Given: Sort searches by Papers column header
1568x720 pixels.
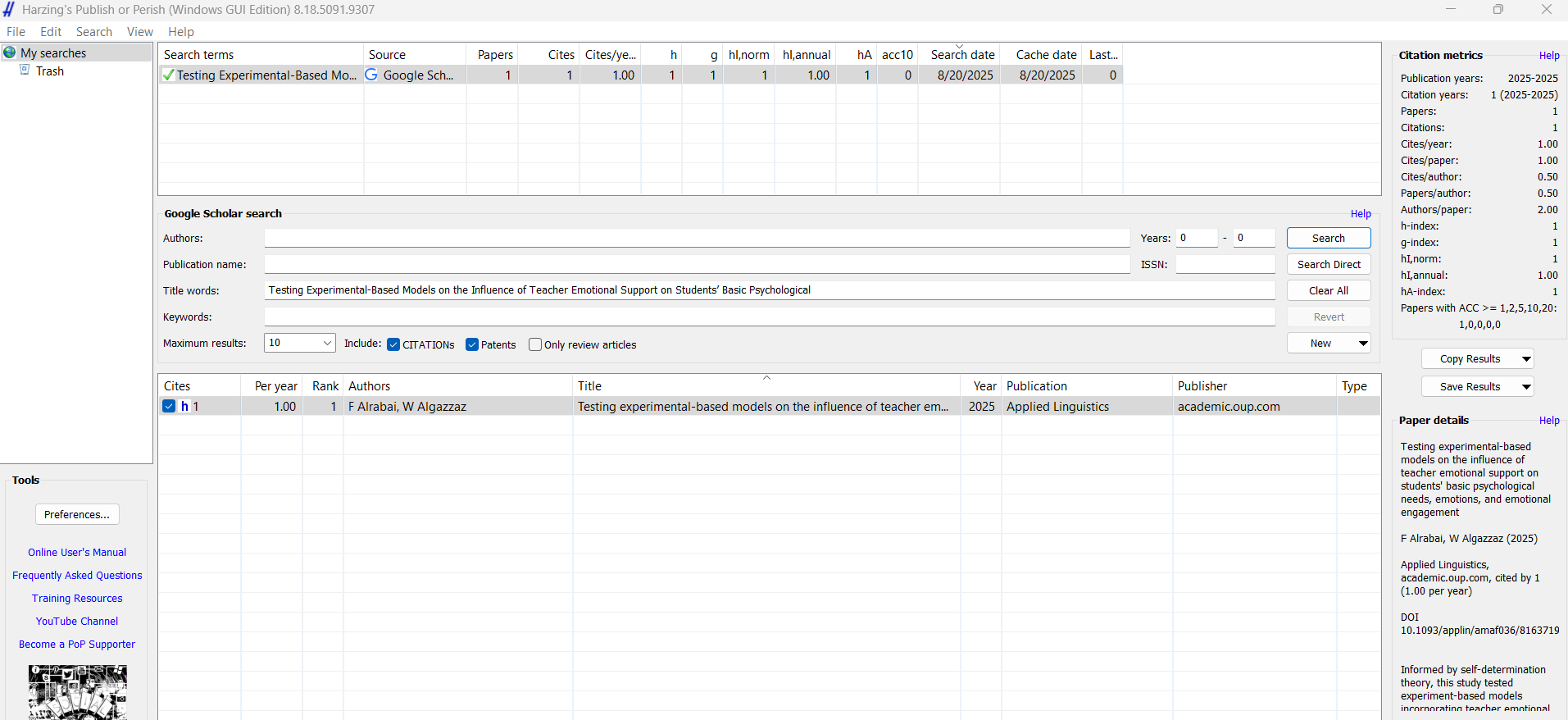Looking at the screenshot, I should [x=492, y=54].
